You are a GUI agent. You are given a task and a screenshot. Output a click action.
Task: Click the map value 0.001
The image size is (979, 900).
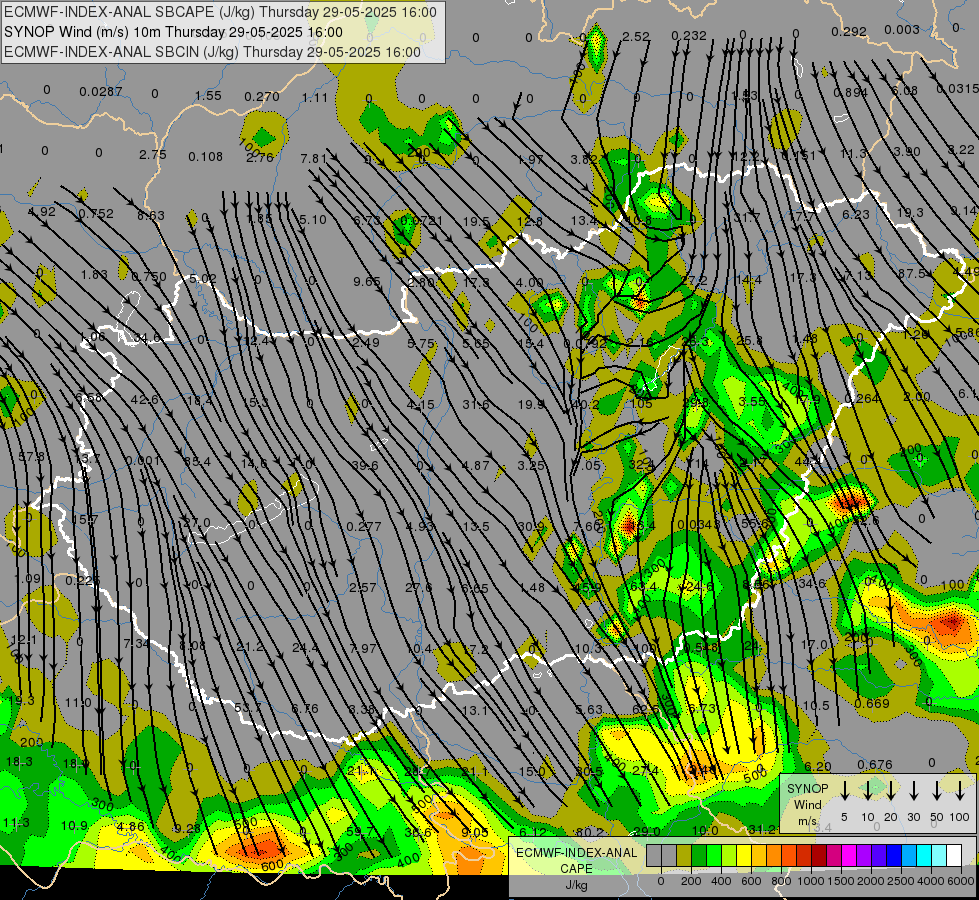coord(142,461)
